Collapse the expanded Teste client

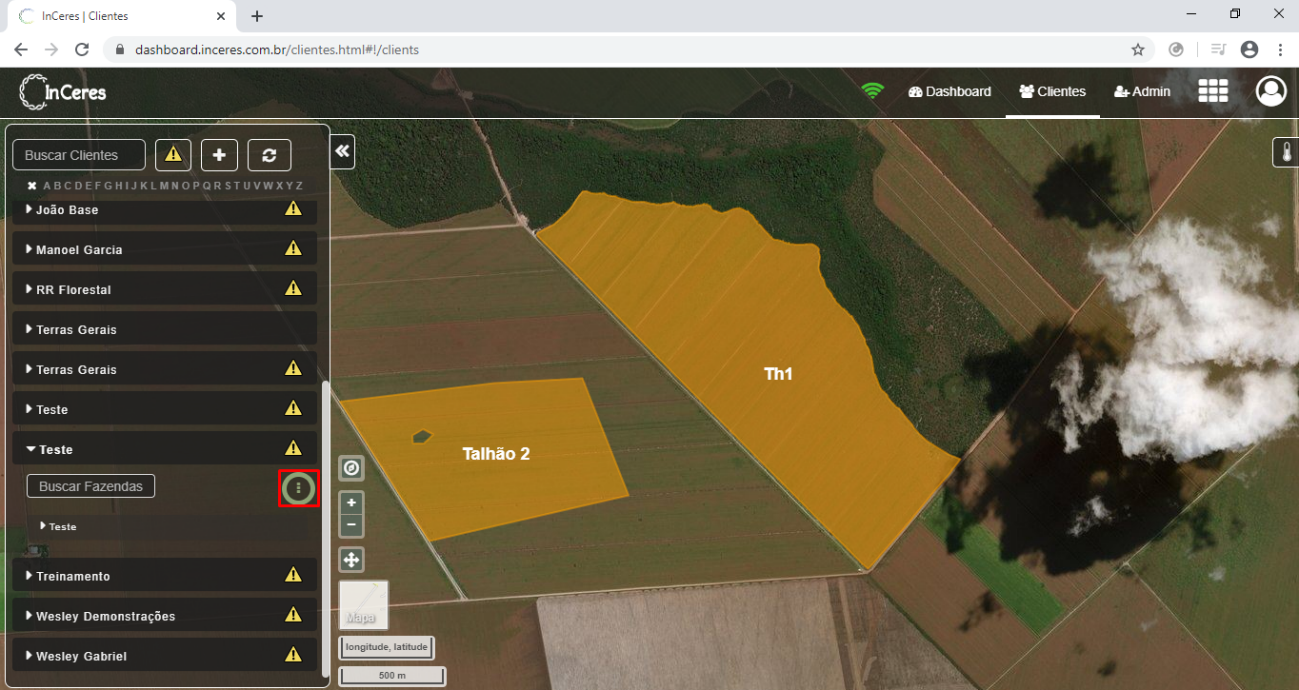click(31, 450)
